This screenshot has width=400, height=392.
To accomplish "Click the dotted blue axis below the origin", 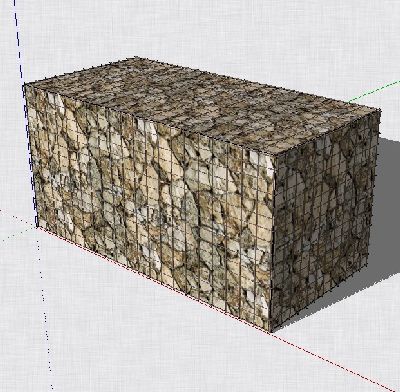I will pyautogui.click(x=44, y=308).
